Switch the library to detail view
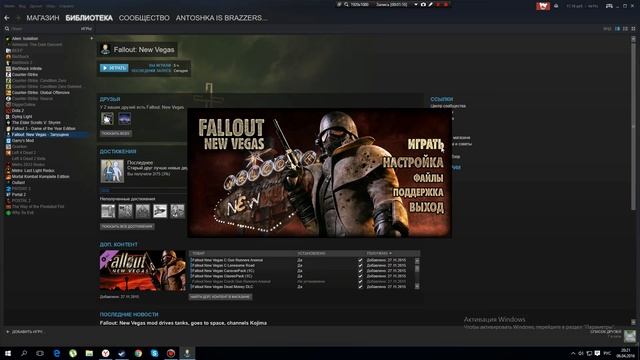This screenshot has height=360, width=640. click(617, 29)
